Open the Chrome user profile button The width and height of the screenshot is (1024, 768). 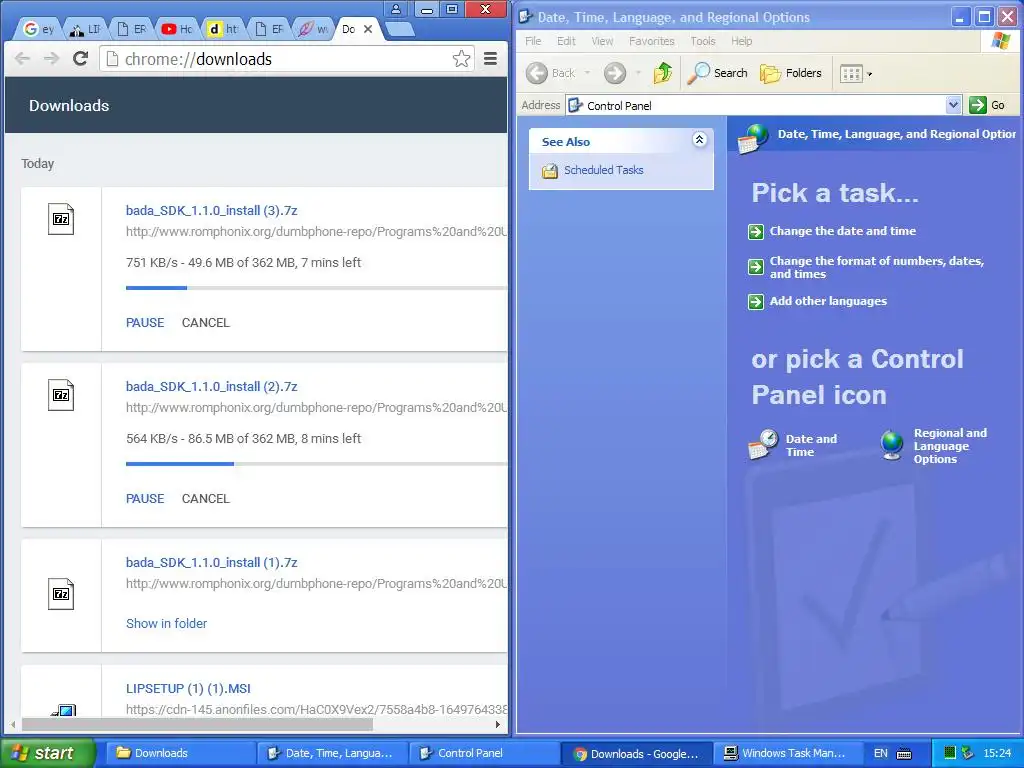(x=396, y=9)
